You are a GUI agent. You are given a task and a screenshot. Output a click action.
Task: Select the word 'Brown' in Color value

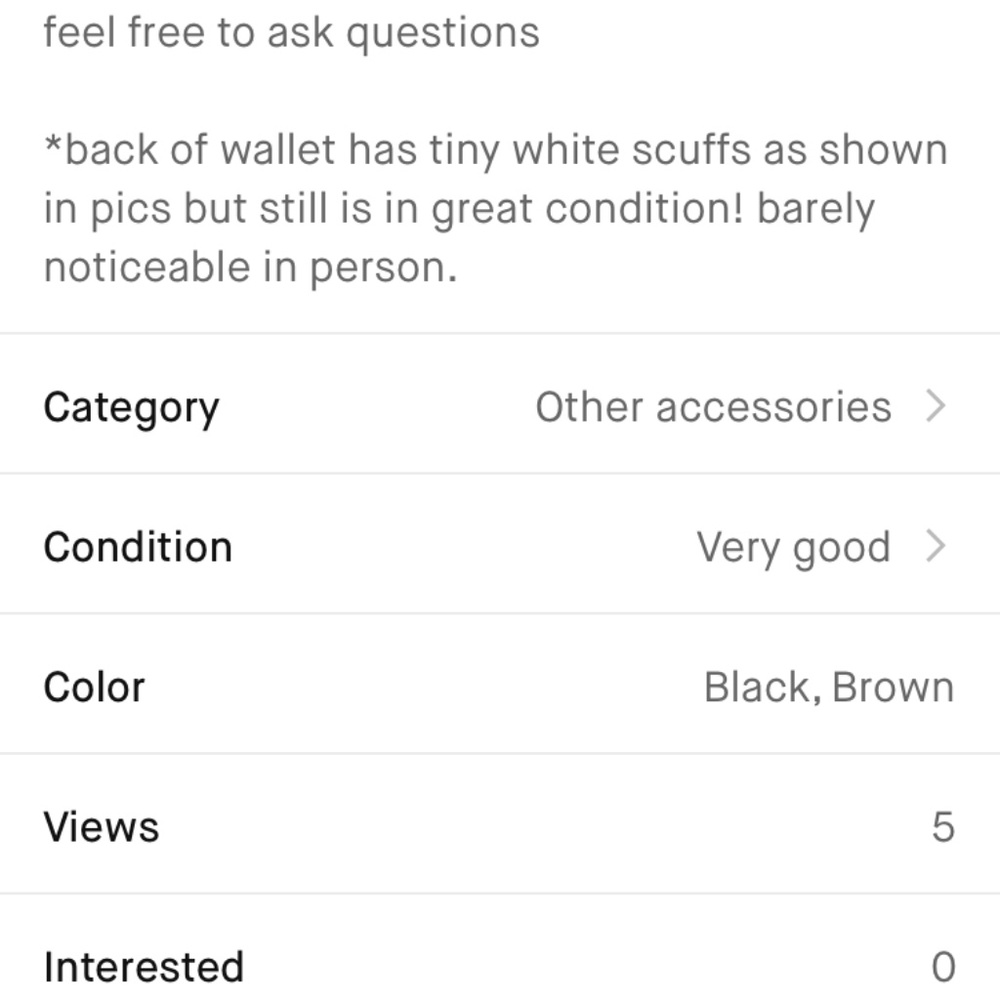[893, 687]
